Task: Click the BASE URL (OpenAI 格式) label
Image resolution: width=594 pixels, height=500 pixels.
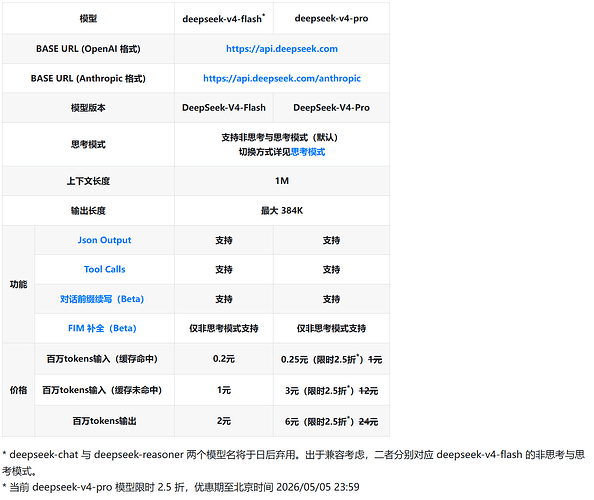Action: click(x=88, y=49)
